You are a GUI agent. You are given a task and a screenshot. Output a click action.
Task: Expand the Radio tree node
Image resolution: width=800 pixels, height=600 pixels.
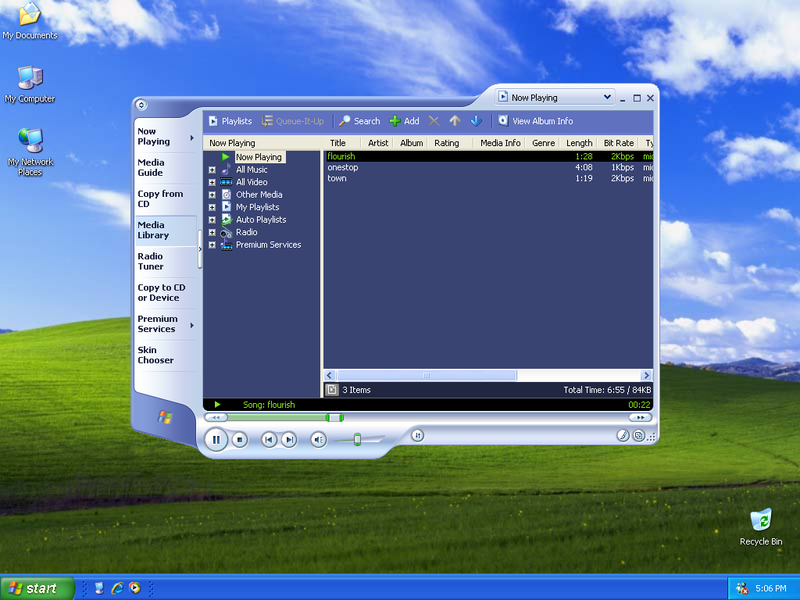tap(212, 232)
